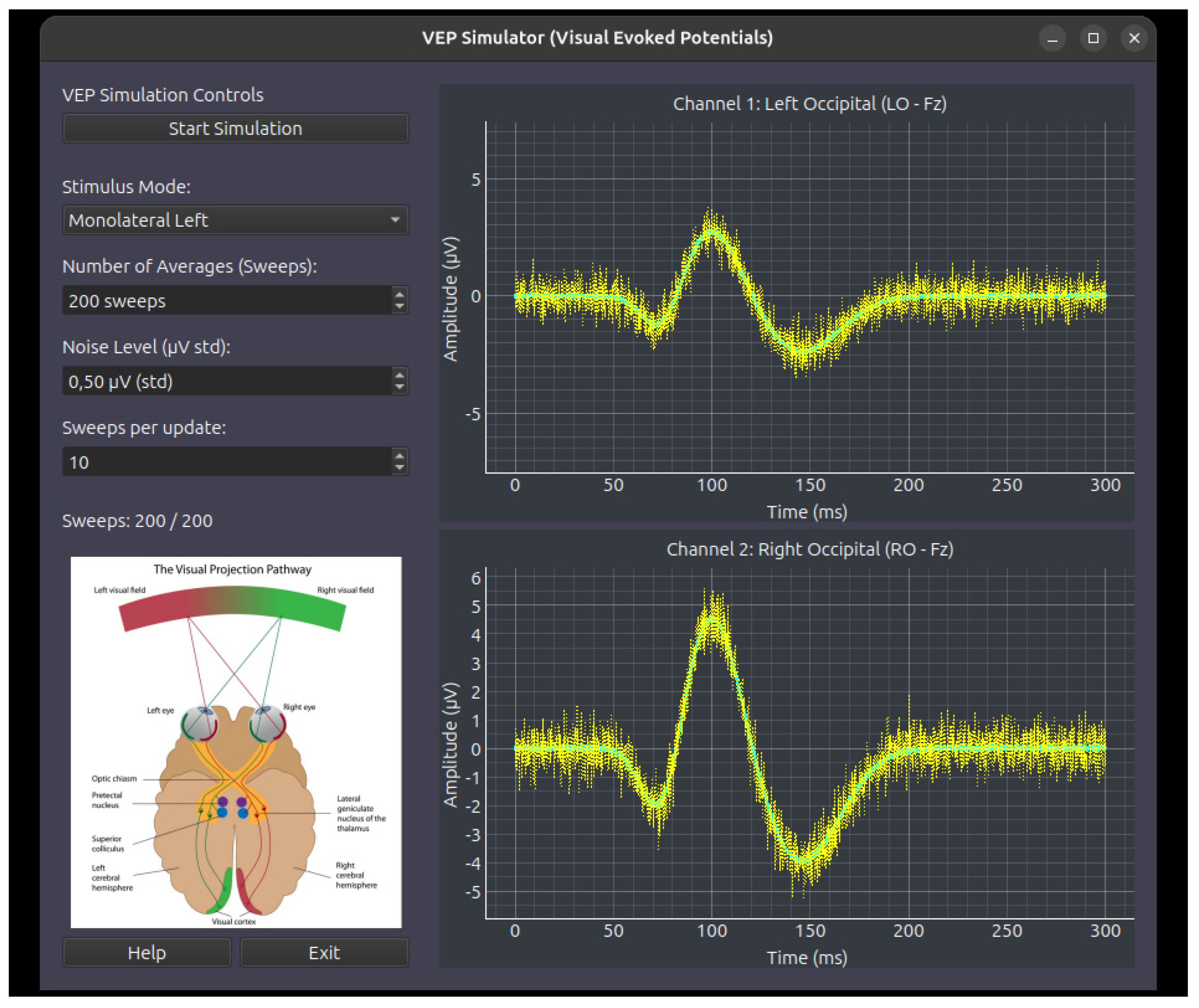The width and height of the screenshot is (1199, 1008).
Task: Click the 200 sweeps input field
Action: (227, 301)
